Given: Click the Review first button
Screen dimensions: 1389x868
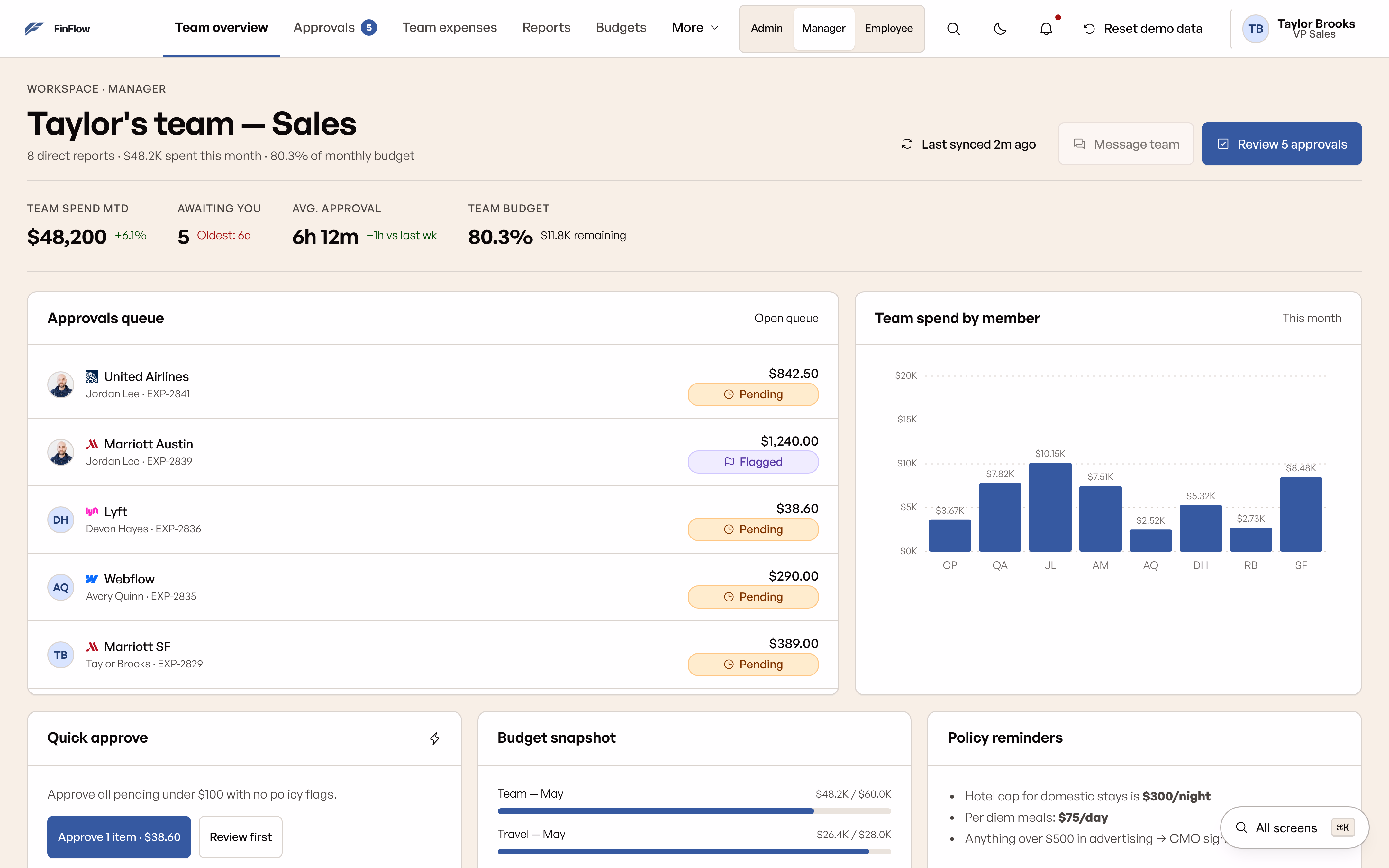Looking at the screenshot, I should pos(241,837).
